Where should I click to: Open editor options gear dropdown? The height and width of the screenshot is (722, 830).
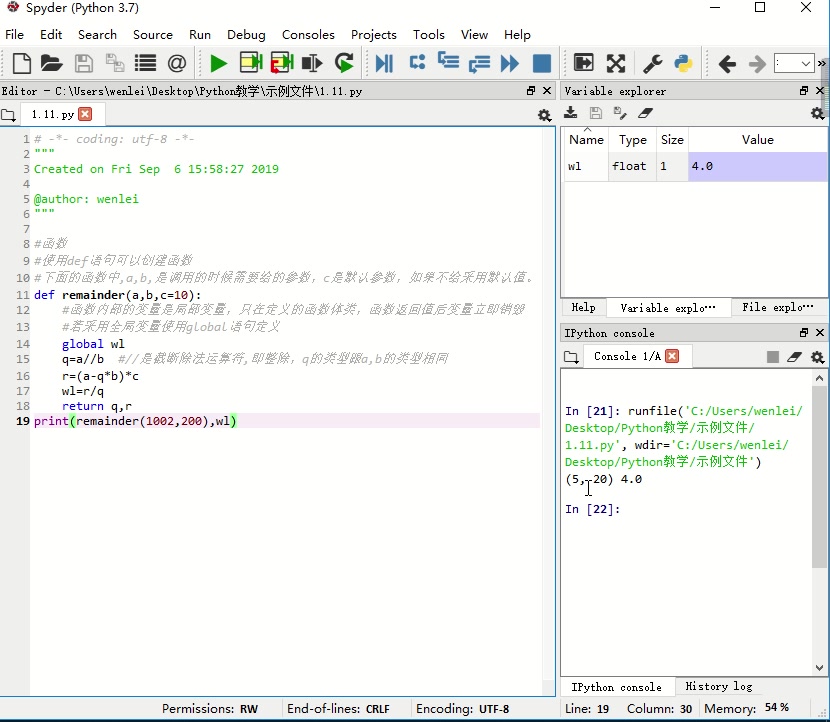544,115
